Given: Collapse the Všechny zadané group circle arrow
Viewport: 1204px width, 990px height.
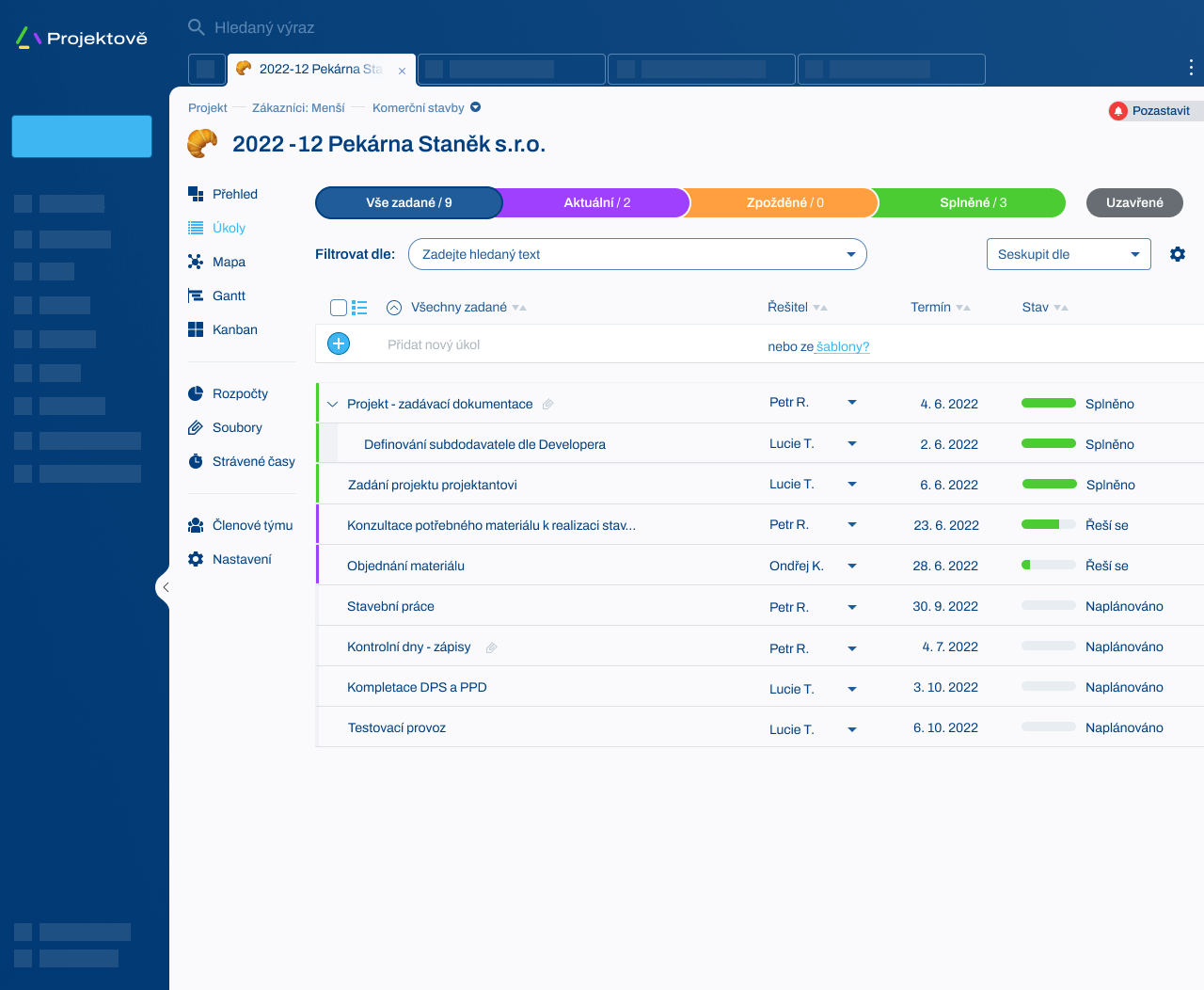Looking at the screenshot, I should [x=394, y=308].
